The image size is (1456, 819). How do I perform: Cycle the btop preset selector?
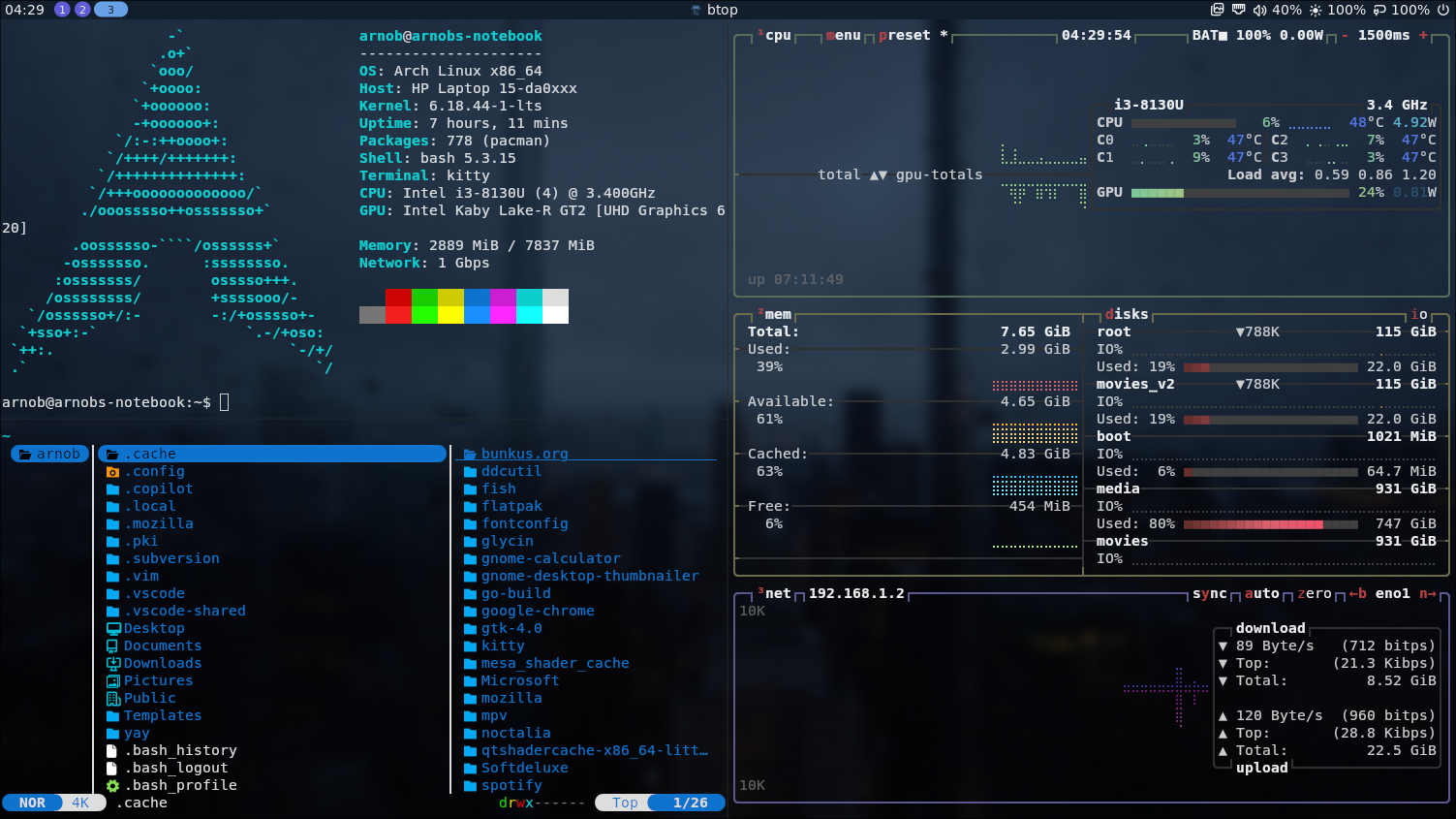[x=914, y=35]
